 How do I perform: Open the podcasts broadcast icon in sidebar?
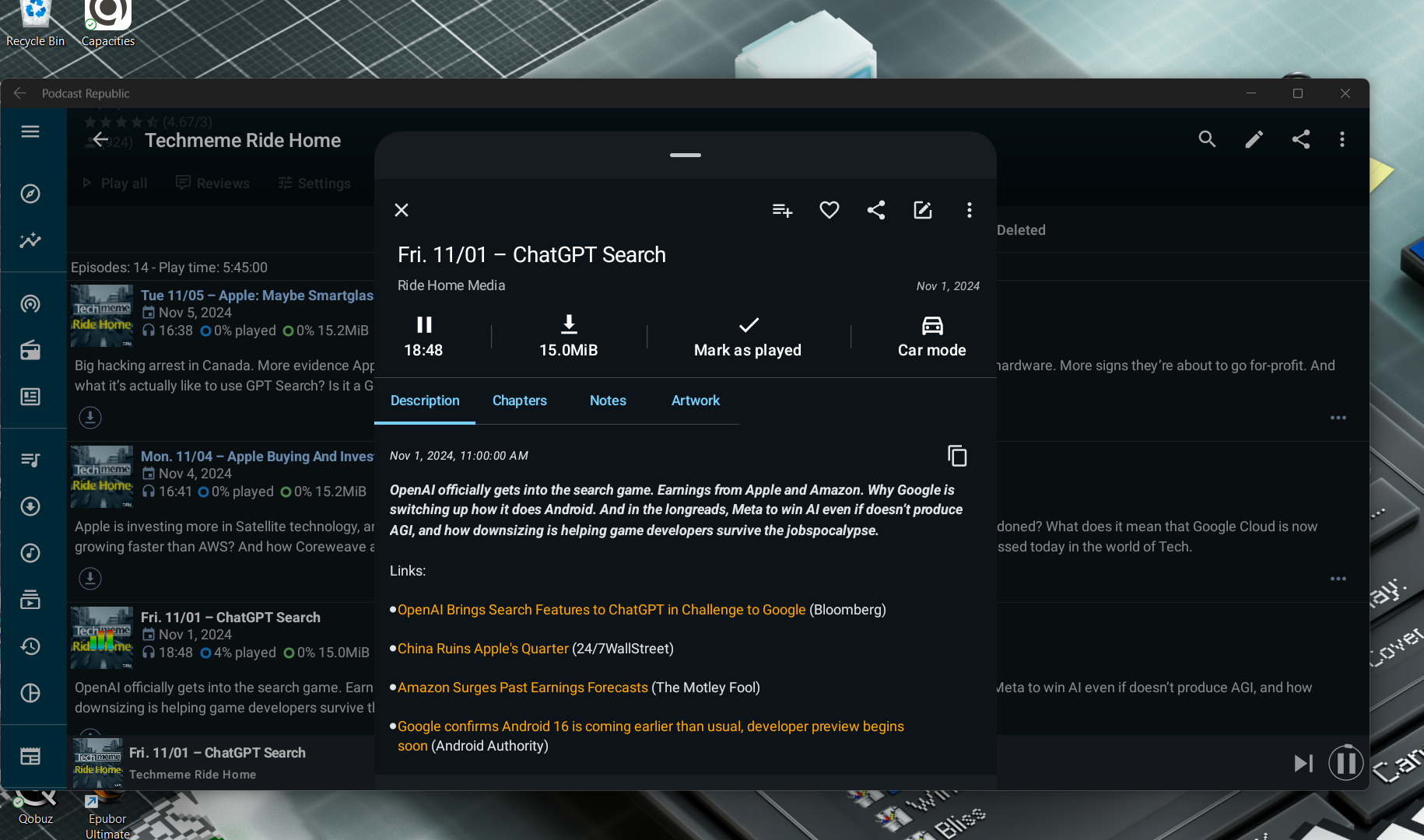point(30,303)
